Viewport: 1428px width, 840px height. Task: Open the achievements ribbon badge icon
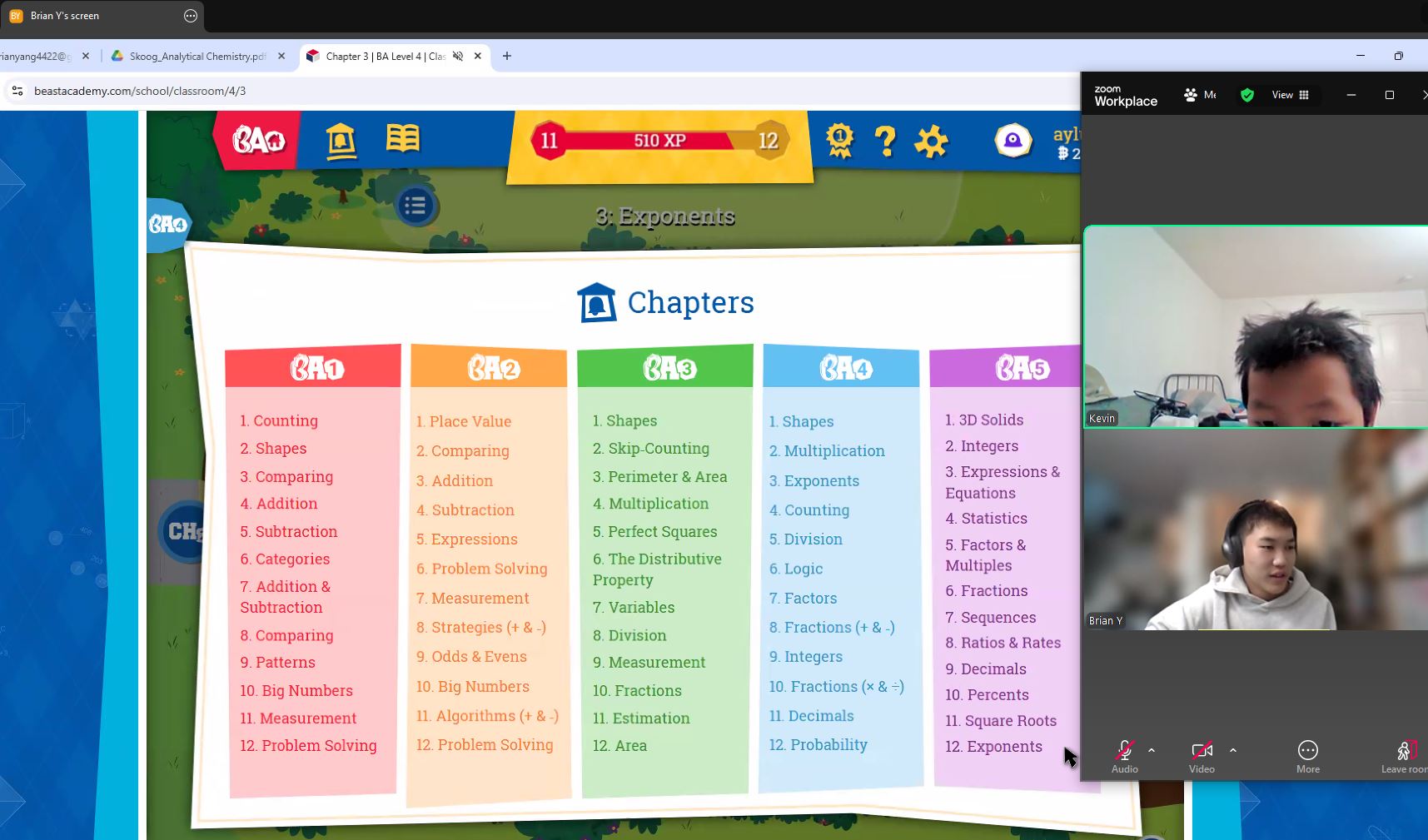839,141
